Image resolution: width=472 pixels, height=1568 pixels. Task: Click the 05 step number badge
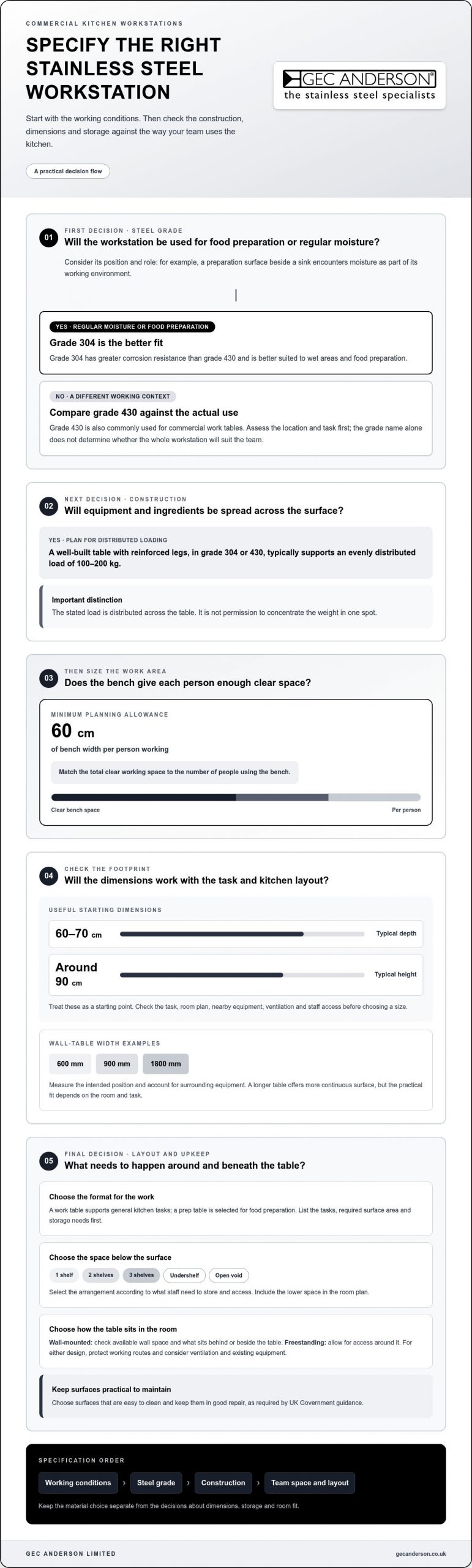pyautogui.click(x=48, y=1161)
